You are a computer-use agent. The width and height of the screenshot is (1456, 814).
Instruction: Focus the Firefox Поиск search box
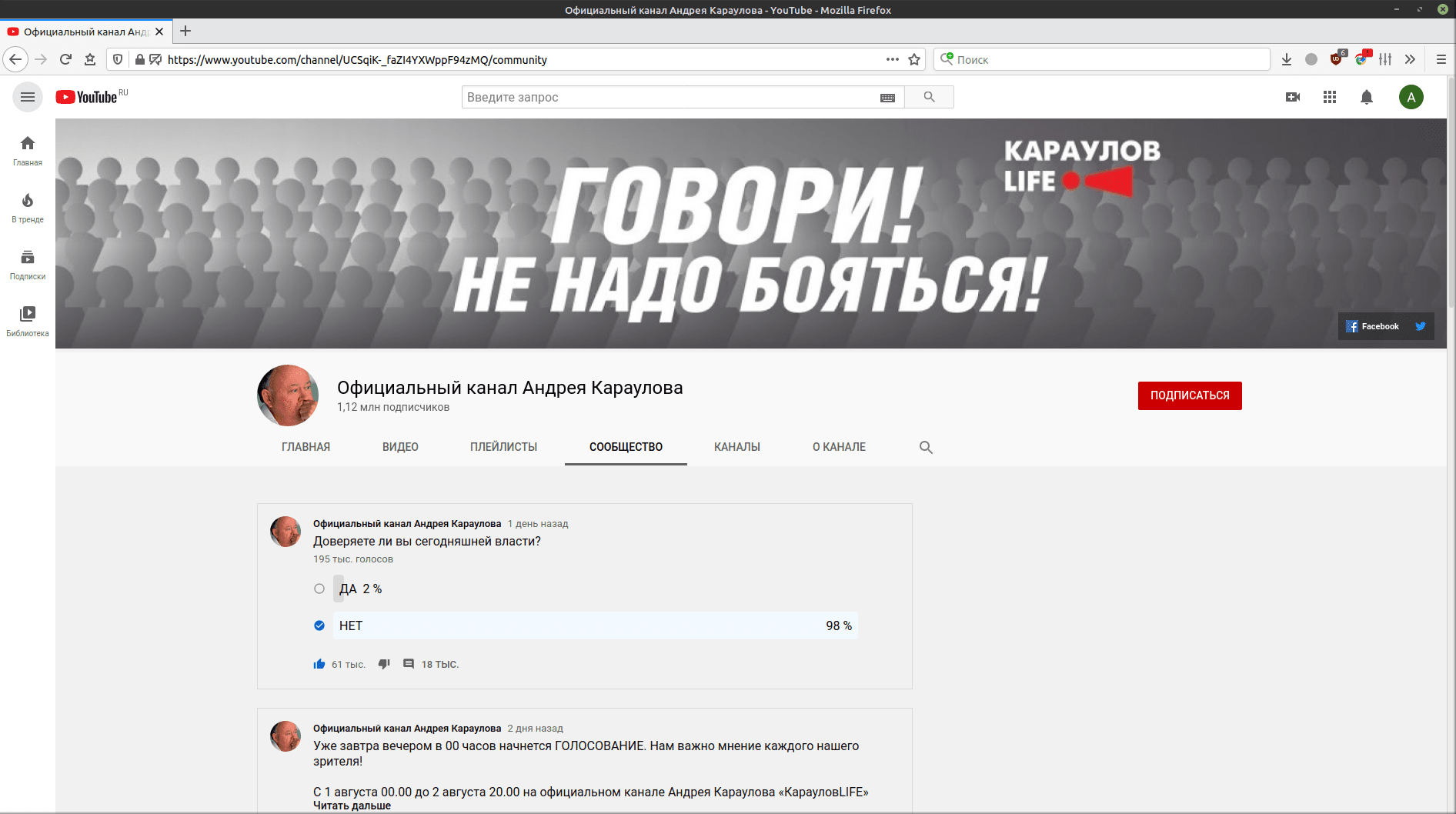[x=1101, y=59]
